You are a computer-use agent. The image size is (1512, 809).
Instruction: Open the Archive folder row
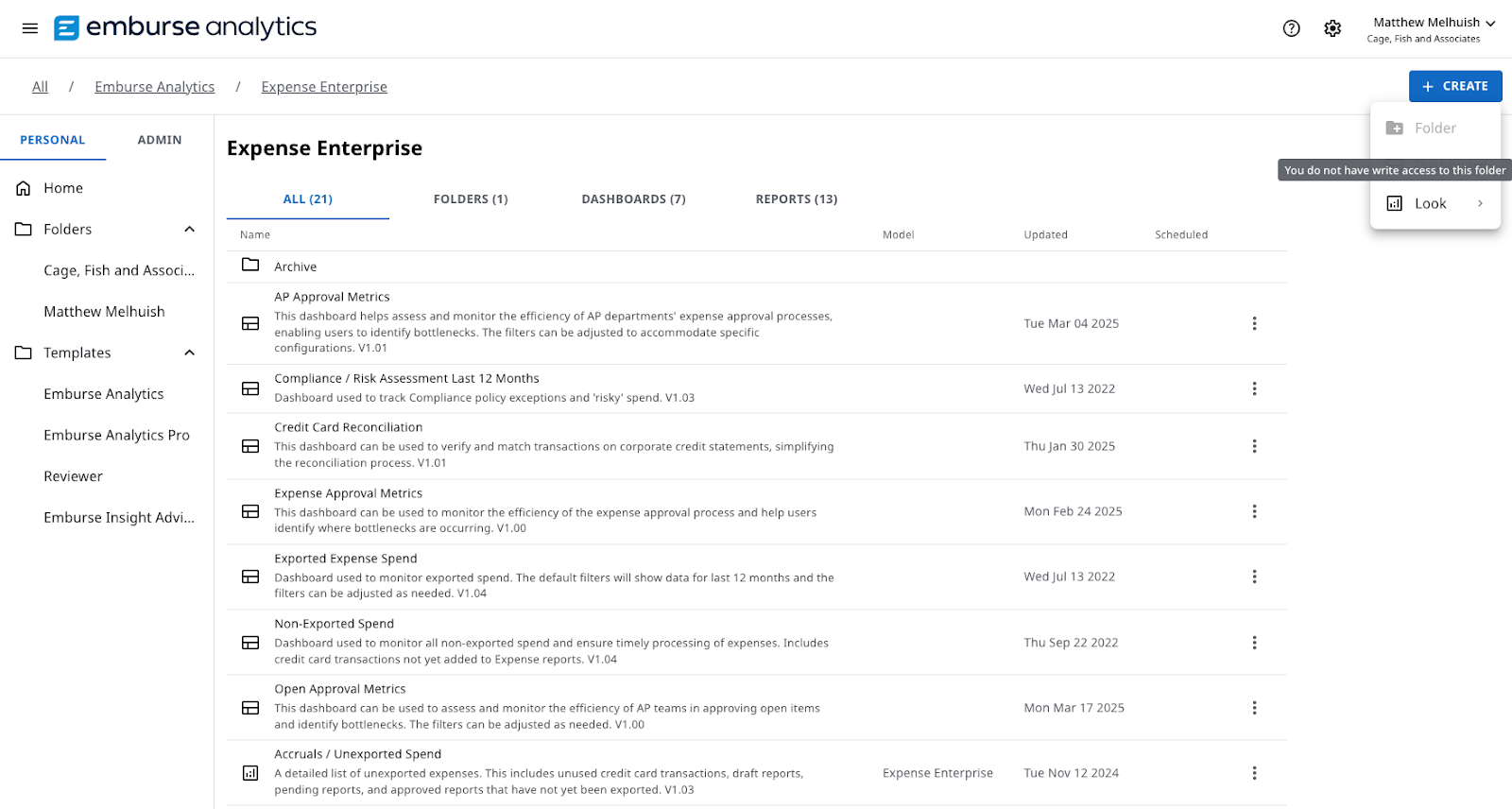pyautogui.click(x=296, y=267)
